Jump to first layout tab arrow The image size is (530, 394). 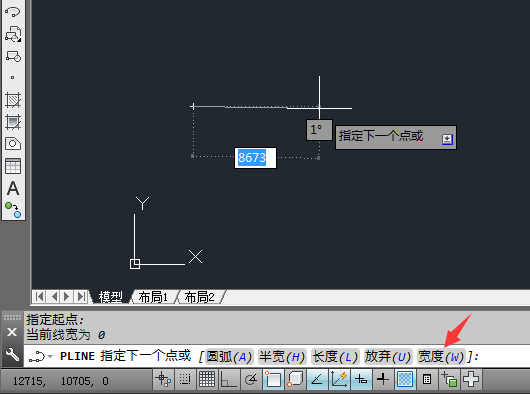(x=39, y=297)
